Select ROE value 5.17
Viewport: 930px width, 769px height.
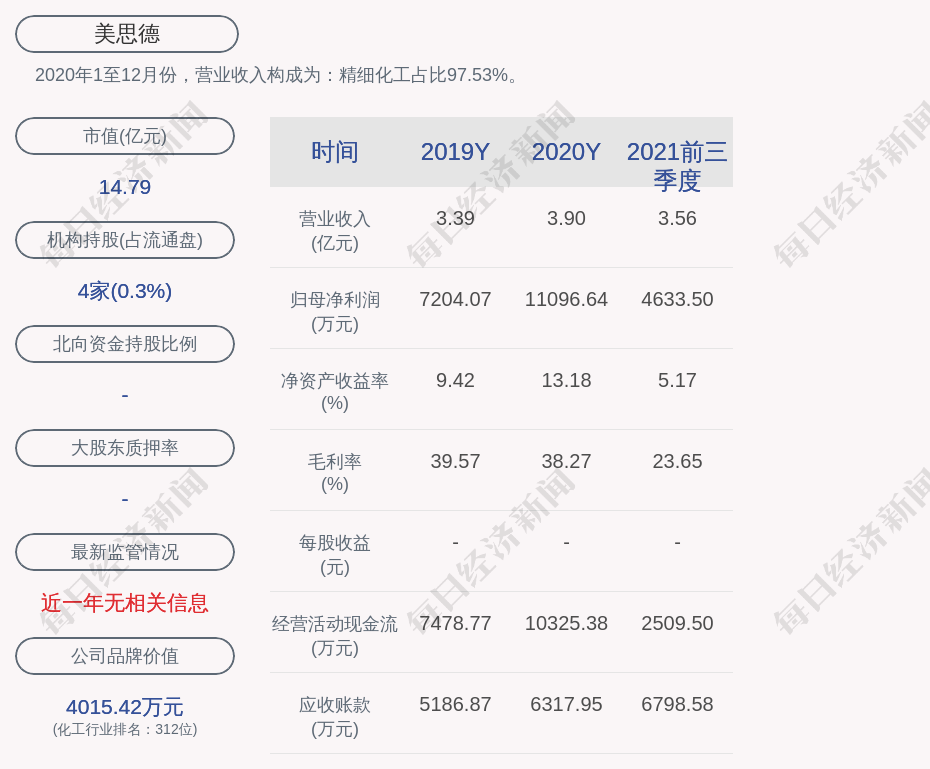tap(677, 380)
